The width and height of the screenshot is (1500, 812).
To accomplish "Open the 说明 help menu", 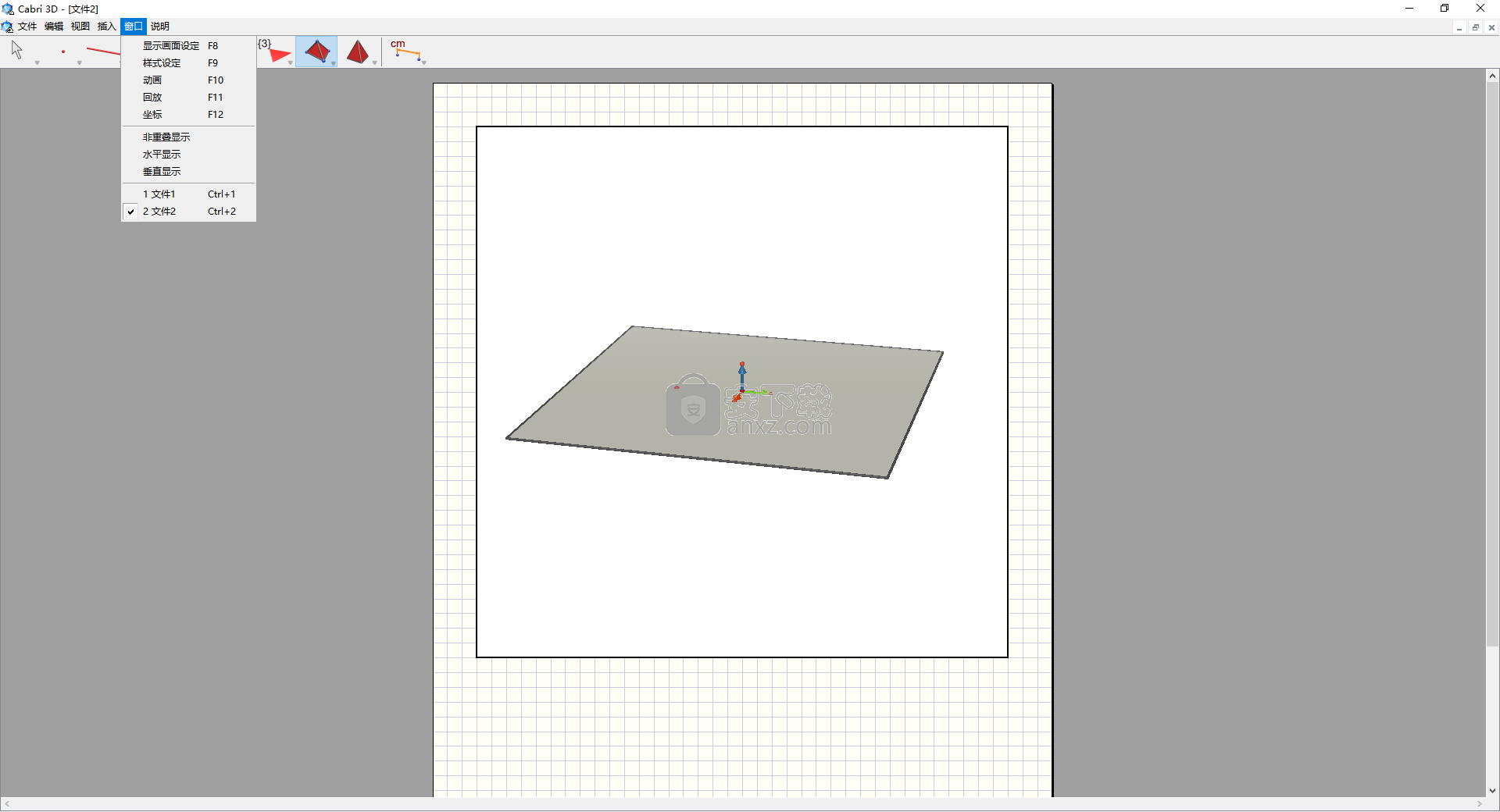I will [160, 27].
